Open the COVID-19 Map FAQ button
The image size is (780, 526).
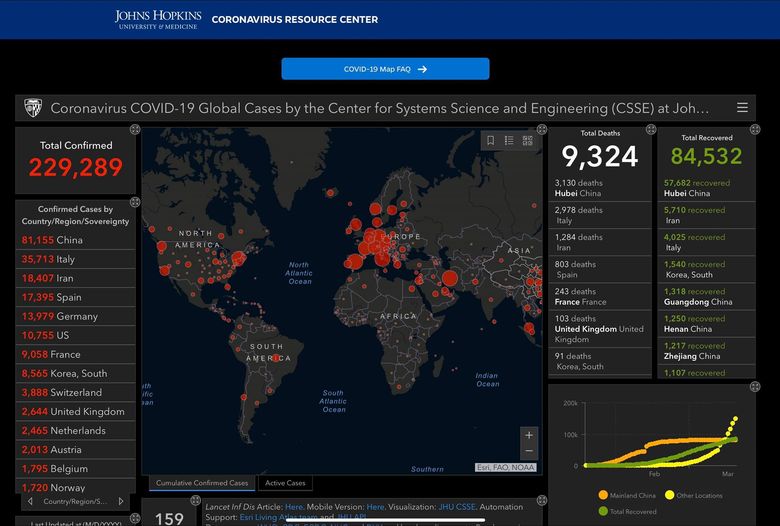click(385, 69)
